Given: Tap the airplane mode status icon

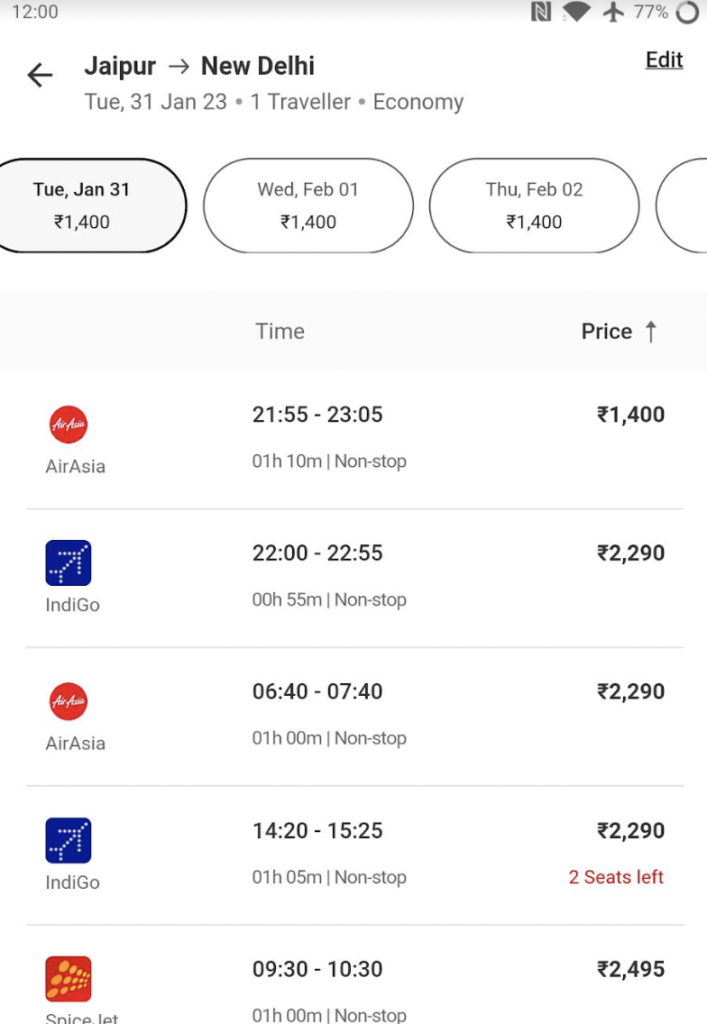Looking at the screenshot, I should coord(612,12).
